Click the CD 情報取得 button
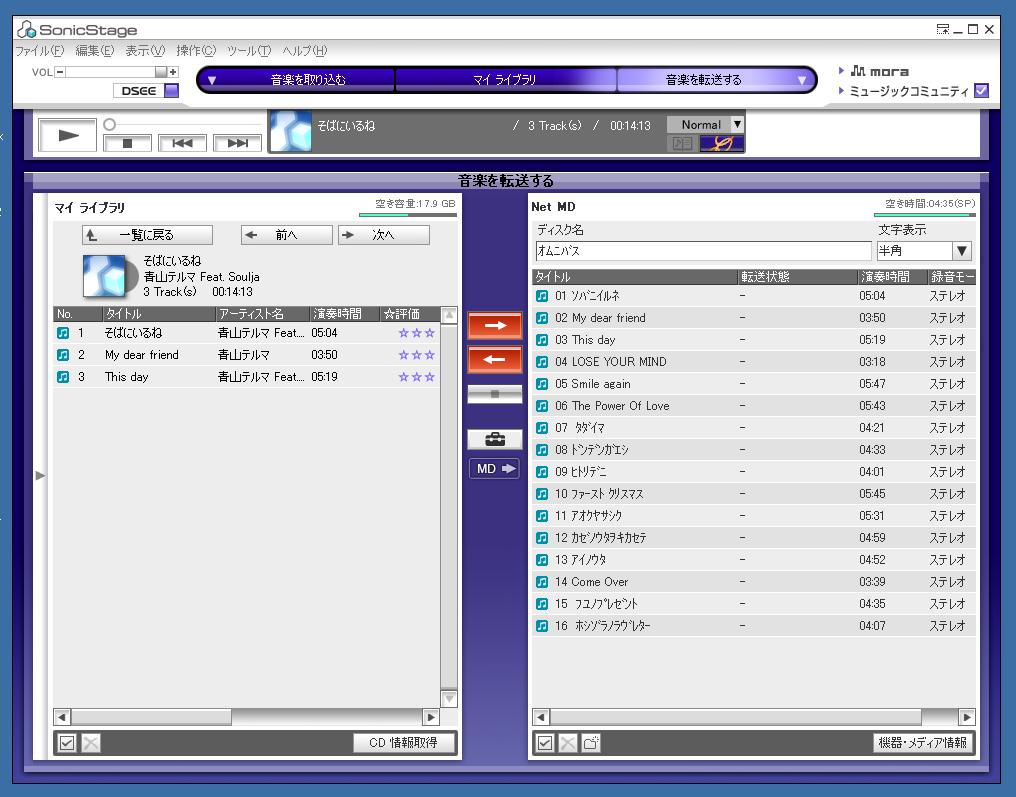The width and height of the screenshot is (1016, 797). (404, 743)
